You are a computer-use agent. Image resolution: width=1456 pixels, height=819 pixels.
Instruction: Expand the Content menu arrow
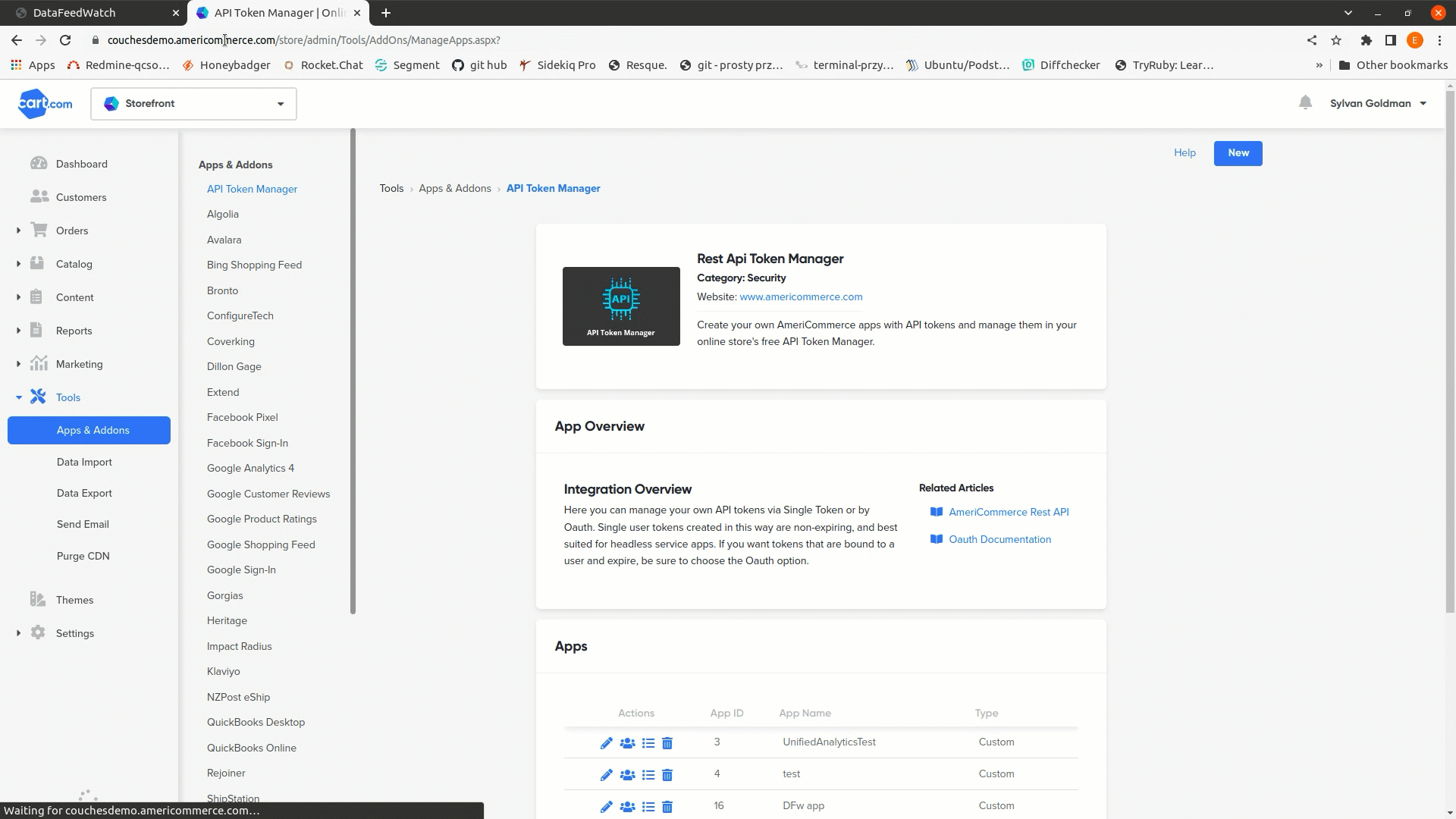tap(18, 297)
